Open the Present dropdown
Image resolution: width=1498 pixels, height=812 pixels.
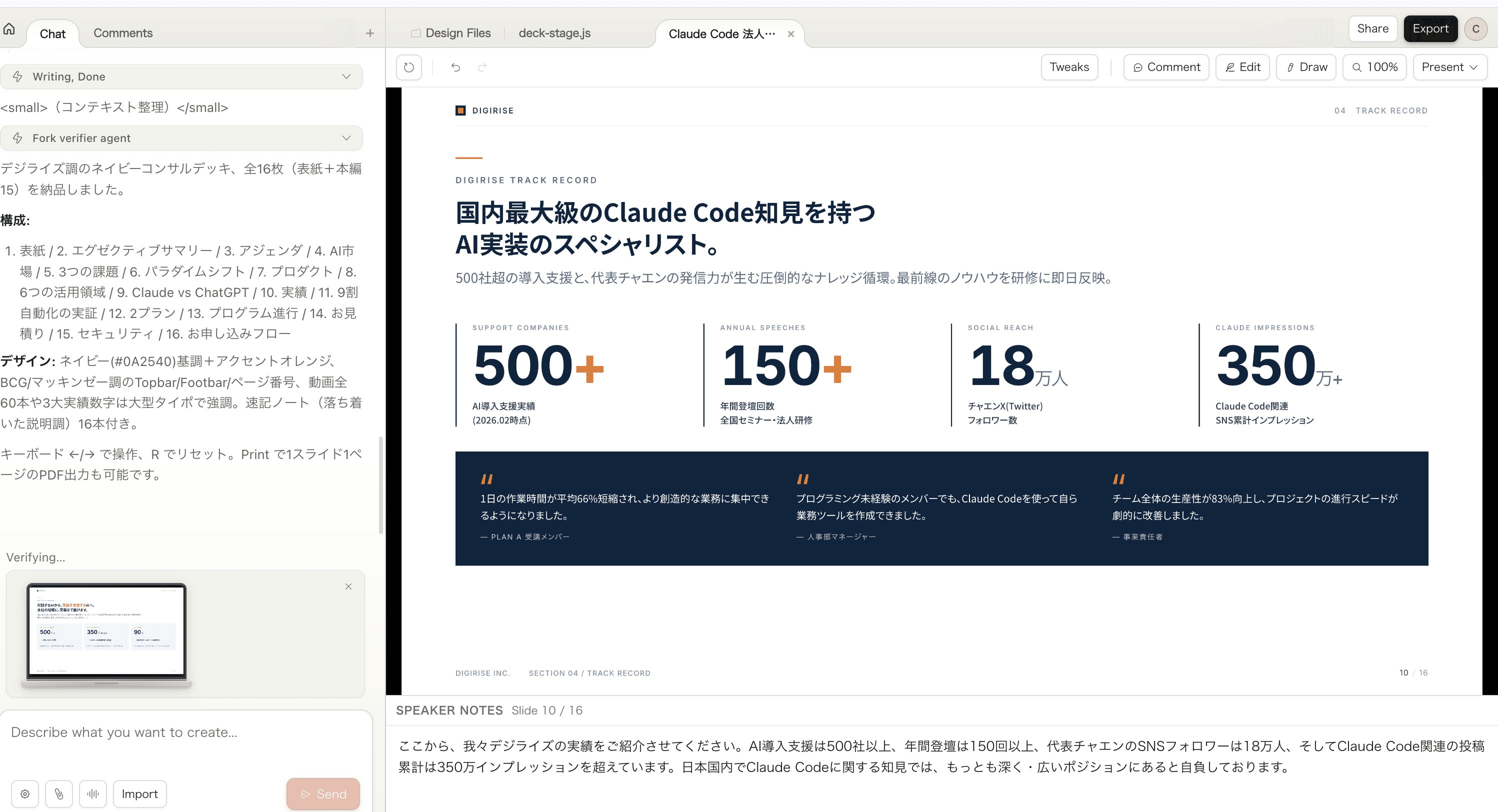tap(1449, 67)
